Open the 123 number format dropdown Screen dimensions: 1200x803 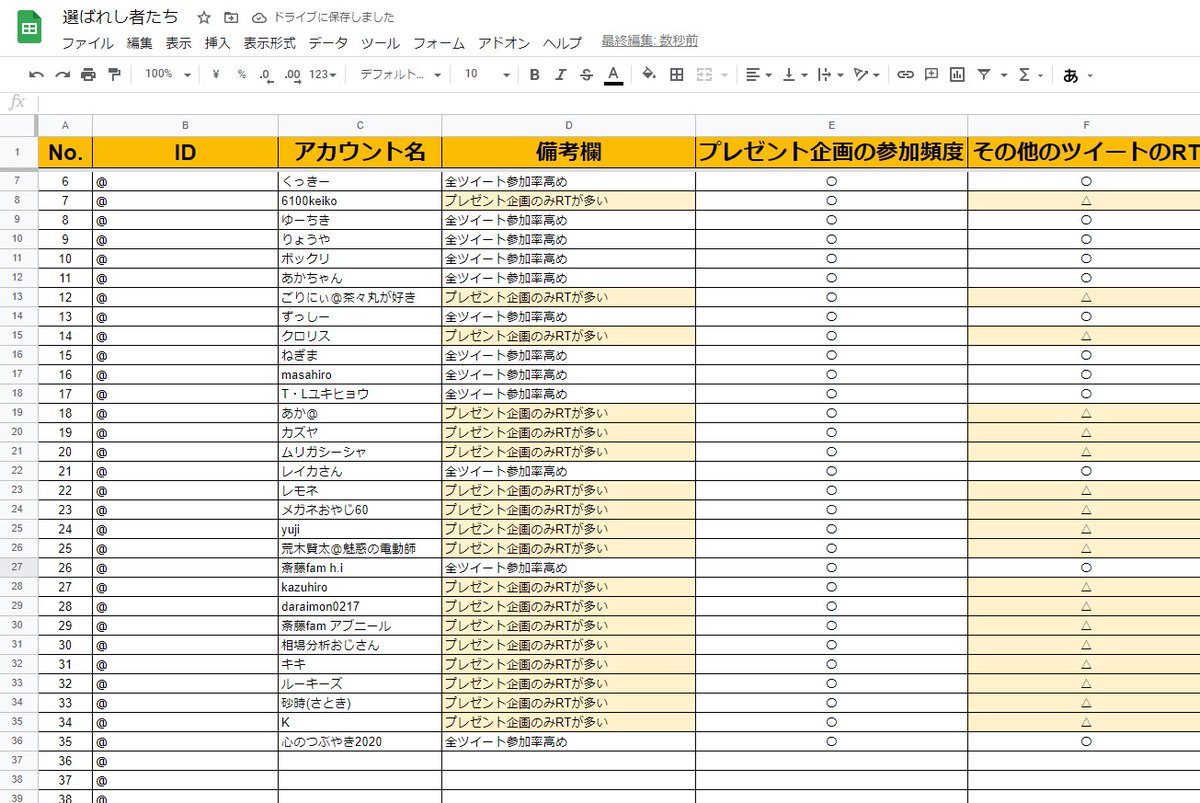pos(322,74)
